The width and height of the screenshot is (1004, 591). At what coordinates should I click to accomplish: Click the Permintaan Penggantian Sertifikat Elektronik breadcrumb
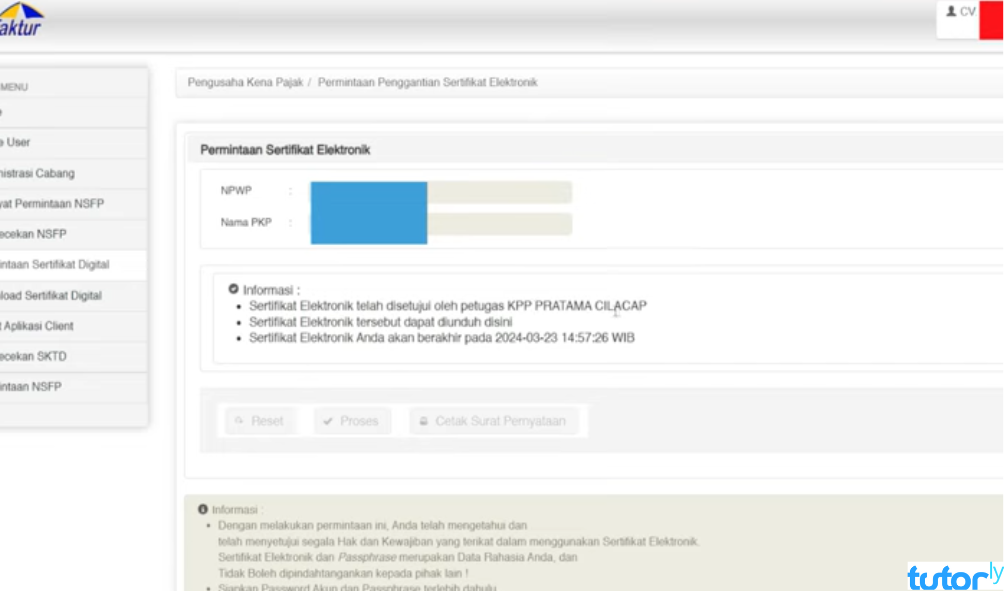point(427,83)
